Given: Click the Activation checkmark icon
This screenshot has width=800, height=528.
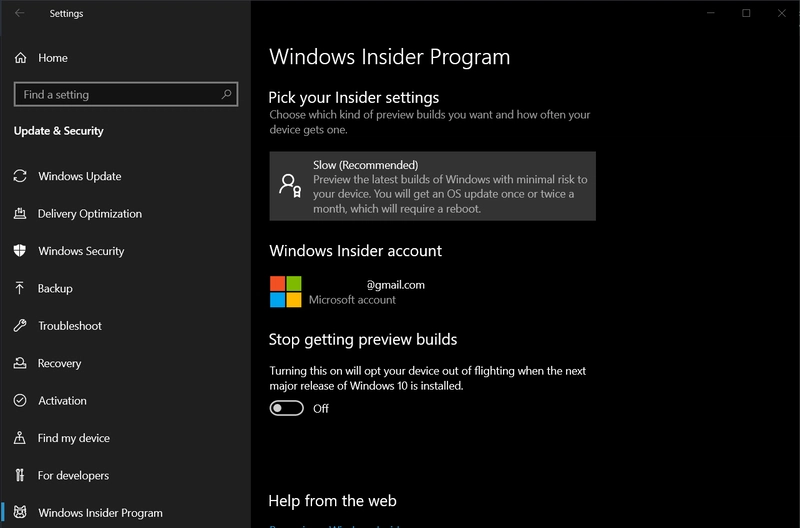Looking at the screenshot, I should point(20,400).
